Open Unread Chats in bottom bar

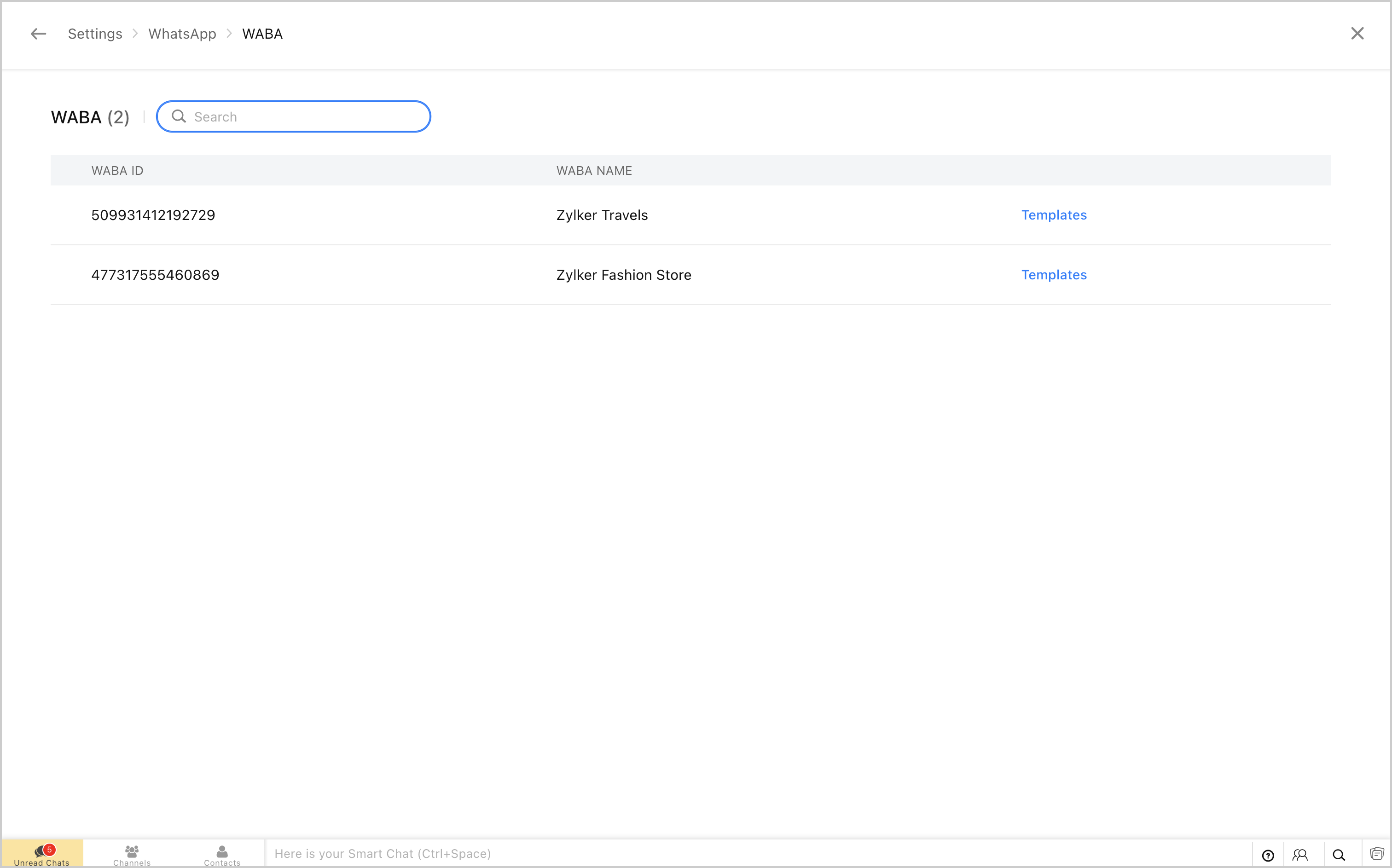(42, 854)
